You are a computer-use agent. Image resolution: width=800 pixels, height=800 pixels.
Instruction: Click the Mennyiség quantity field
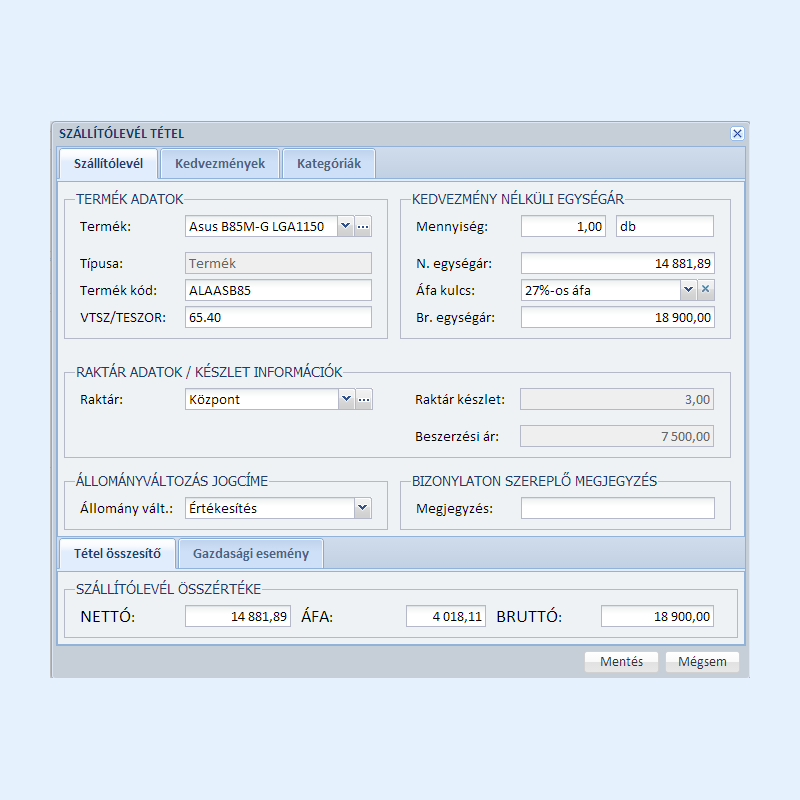[563, 227]
